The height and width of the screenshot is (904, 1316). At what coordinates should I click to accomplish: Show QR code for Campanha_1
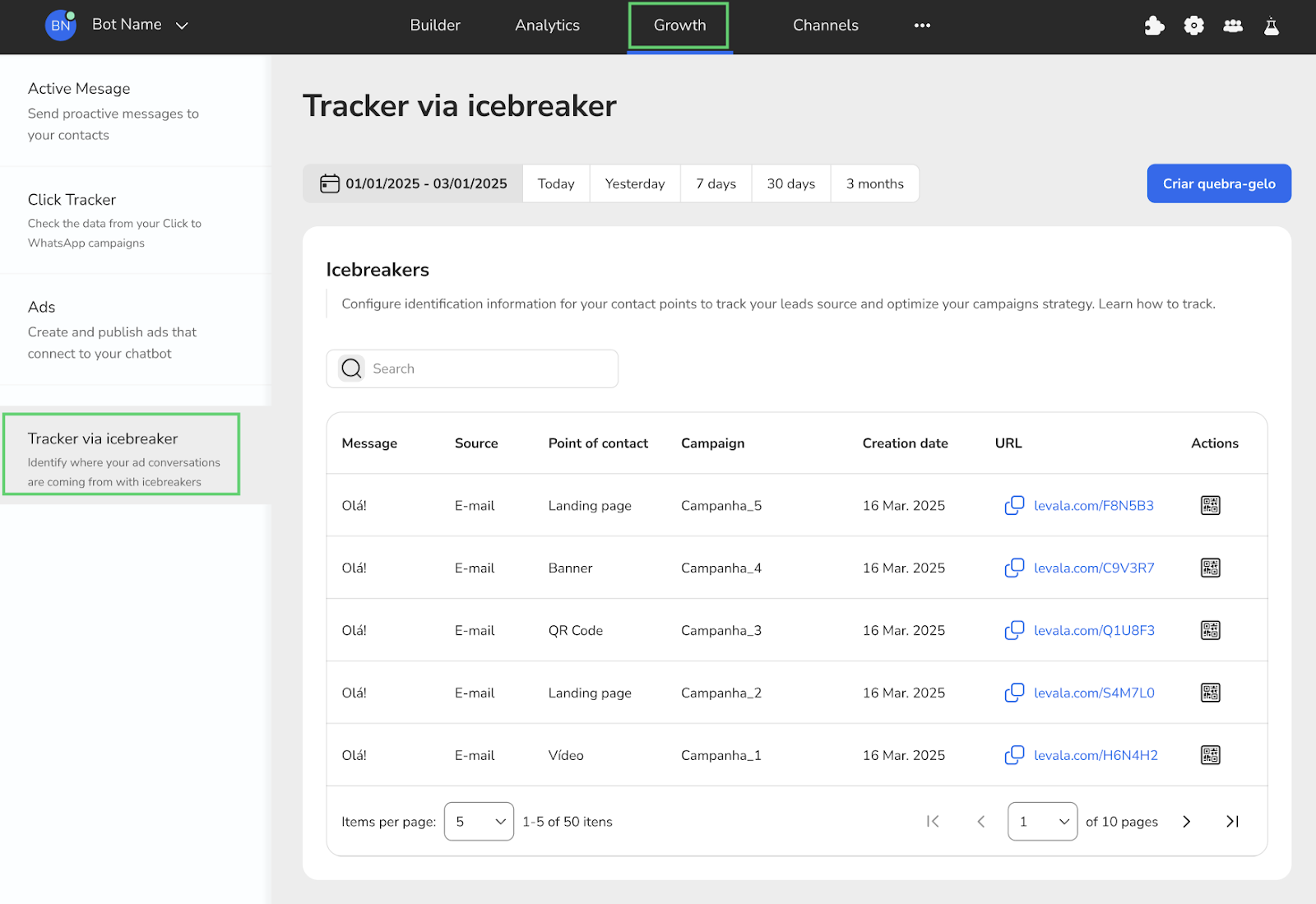point(1210,755)
